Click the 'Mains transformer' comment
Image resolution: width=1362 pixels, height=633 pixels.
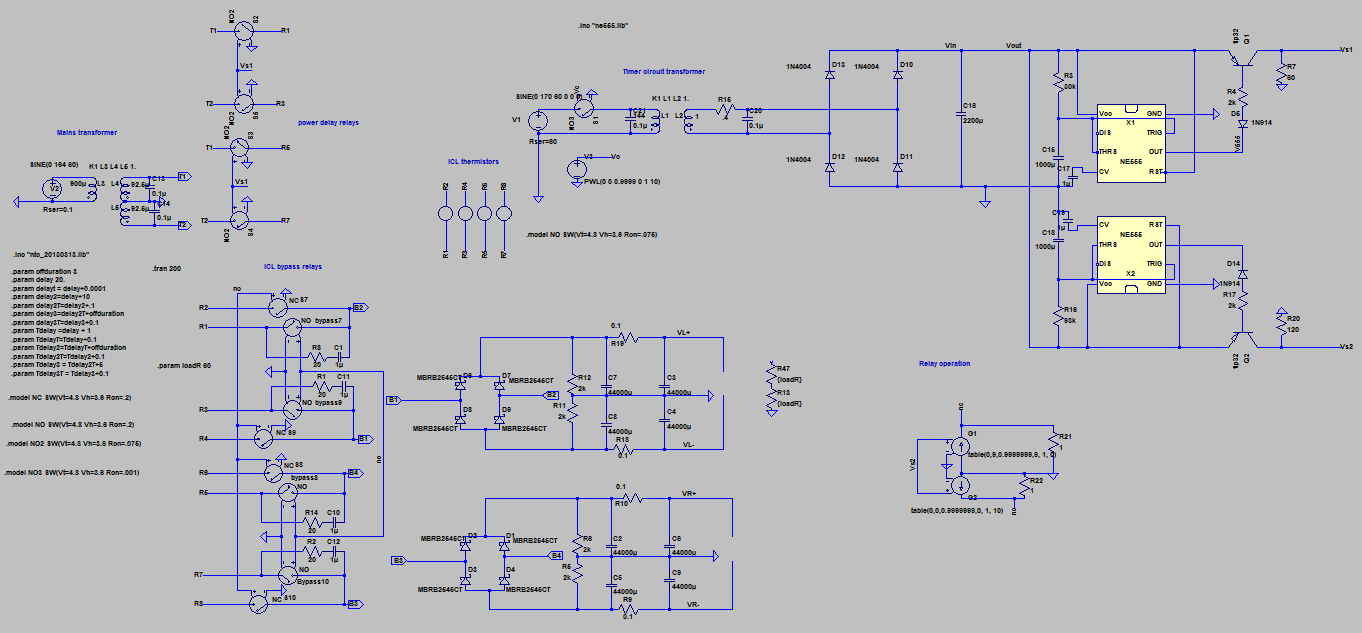pyautogui.click(x=87, y=132)
